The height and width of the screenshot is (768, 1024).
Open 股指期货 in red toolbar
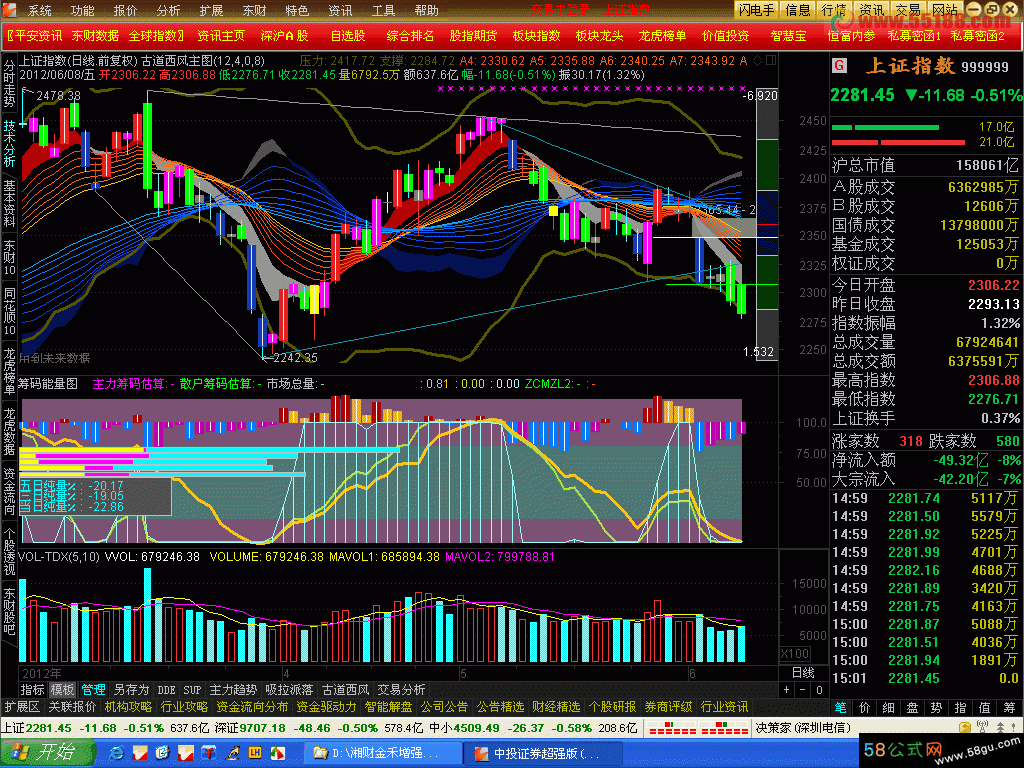(x=473, y=36)
